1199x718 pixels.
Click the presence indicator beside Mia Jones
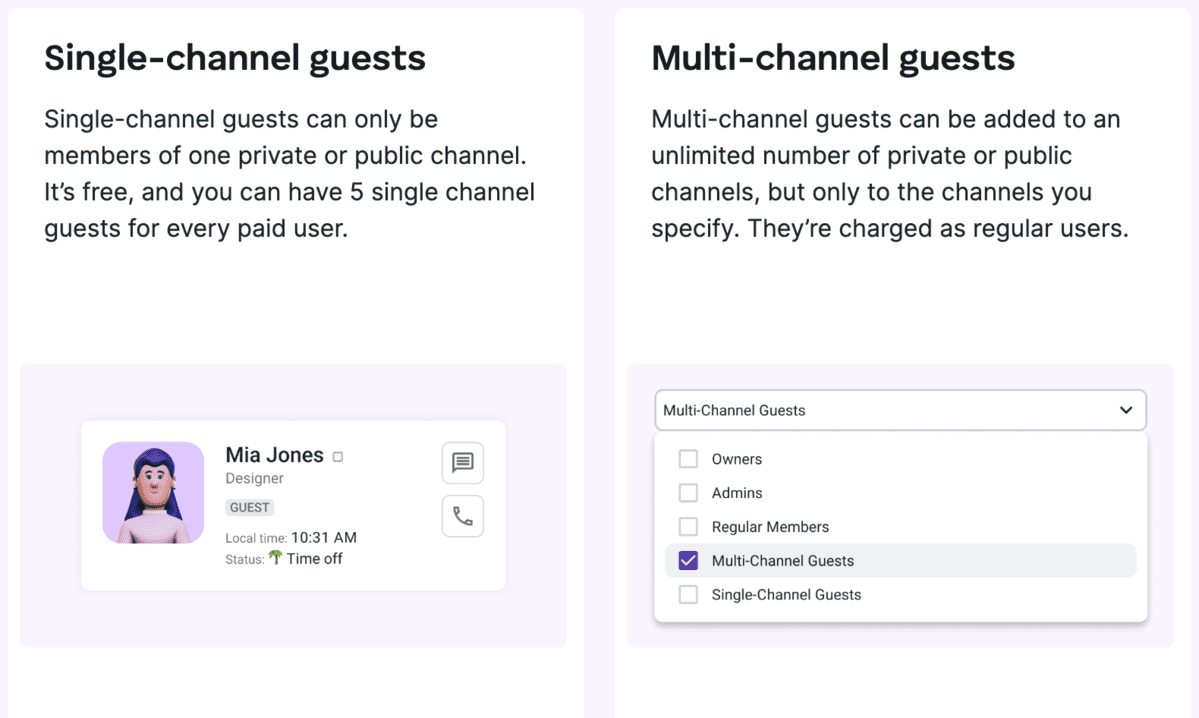(x=336, y=455)
